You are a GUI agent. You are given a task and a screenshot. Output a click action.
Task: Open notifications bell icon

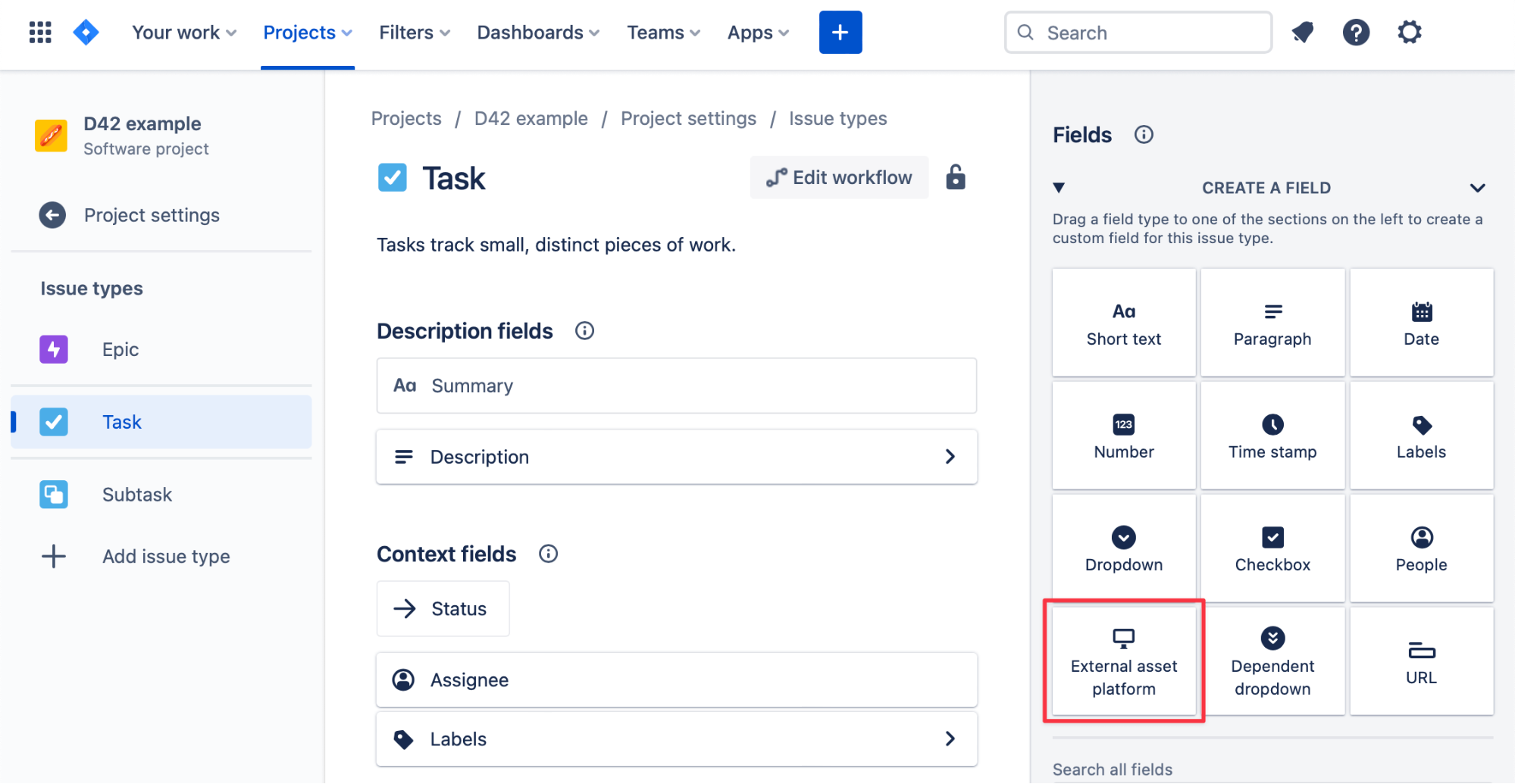pos(1302,33)
